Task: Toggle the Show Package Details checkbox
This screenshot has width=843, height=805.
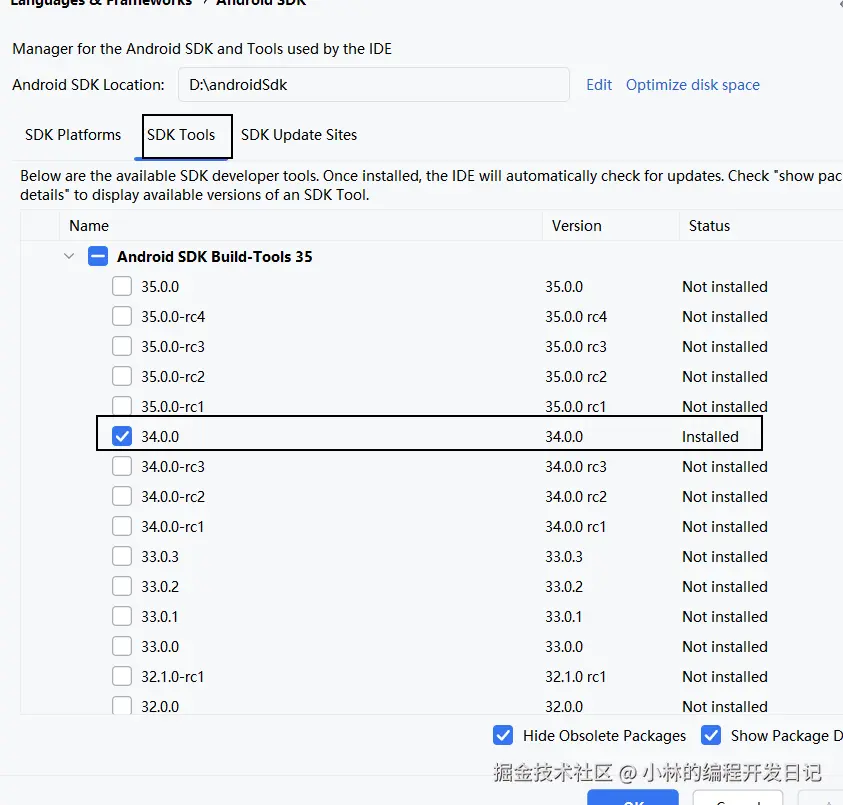Action: 711,735
